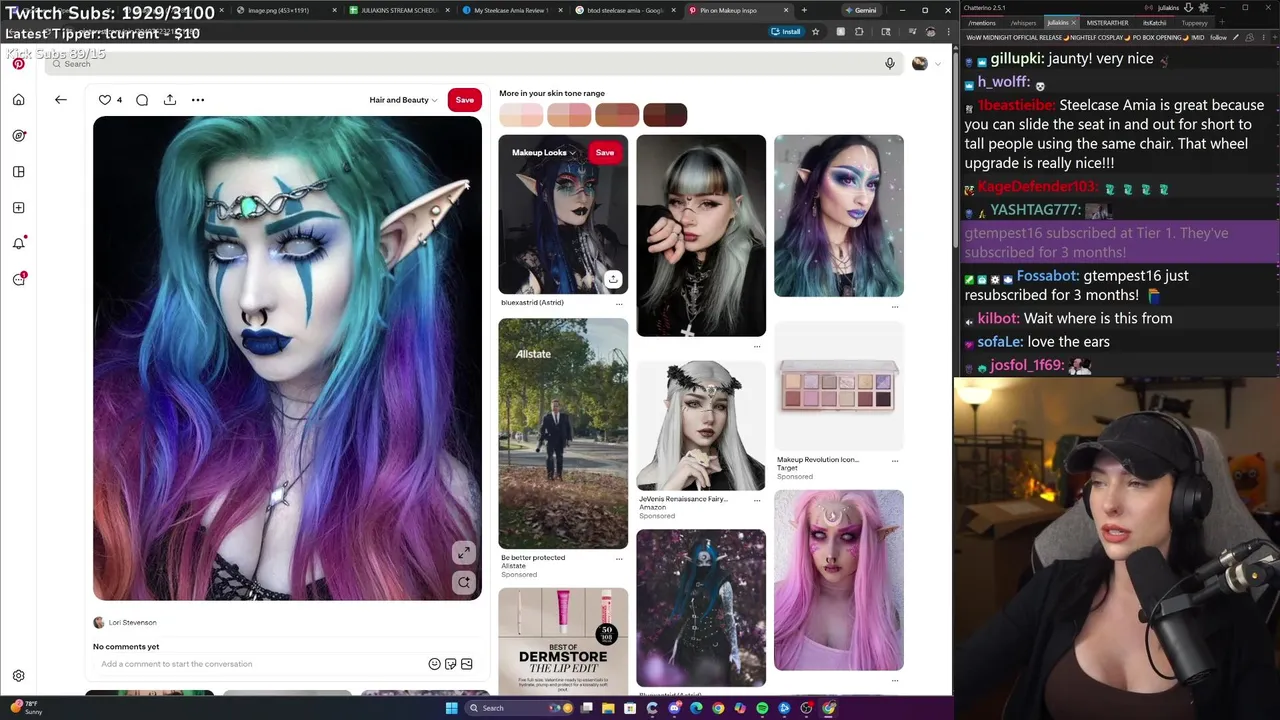This screenshot has height=720, width=1280.
Task: Open options for the Makeup Revolution pin
Action: point(895,460)
